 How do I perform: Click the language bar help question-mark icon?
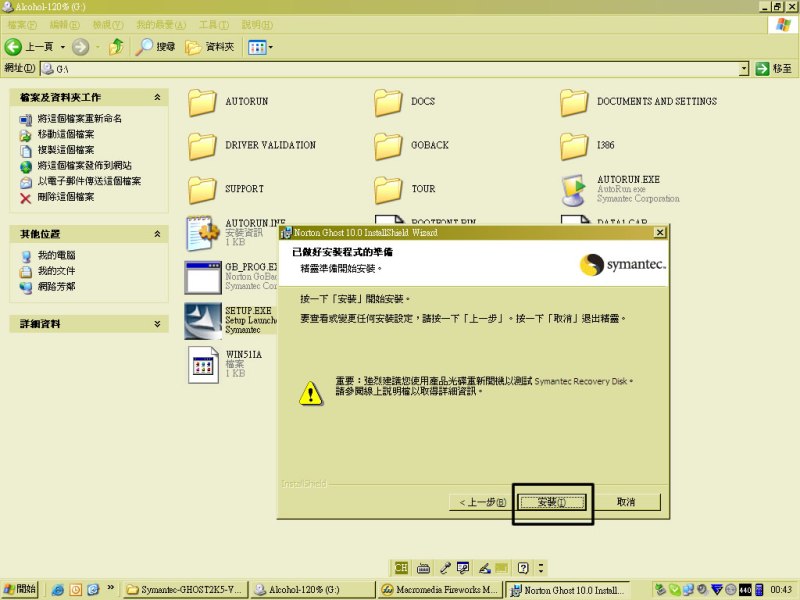(x=523, y=568)
